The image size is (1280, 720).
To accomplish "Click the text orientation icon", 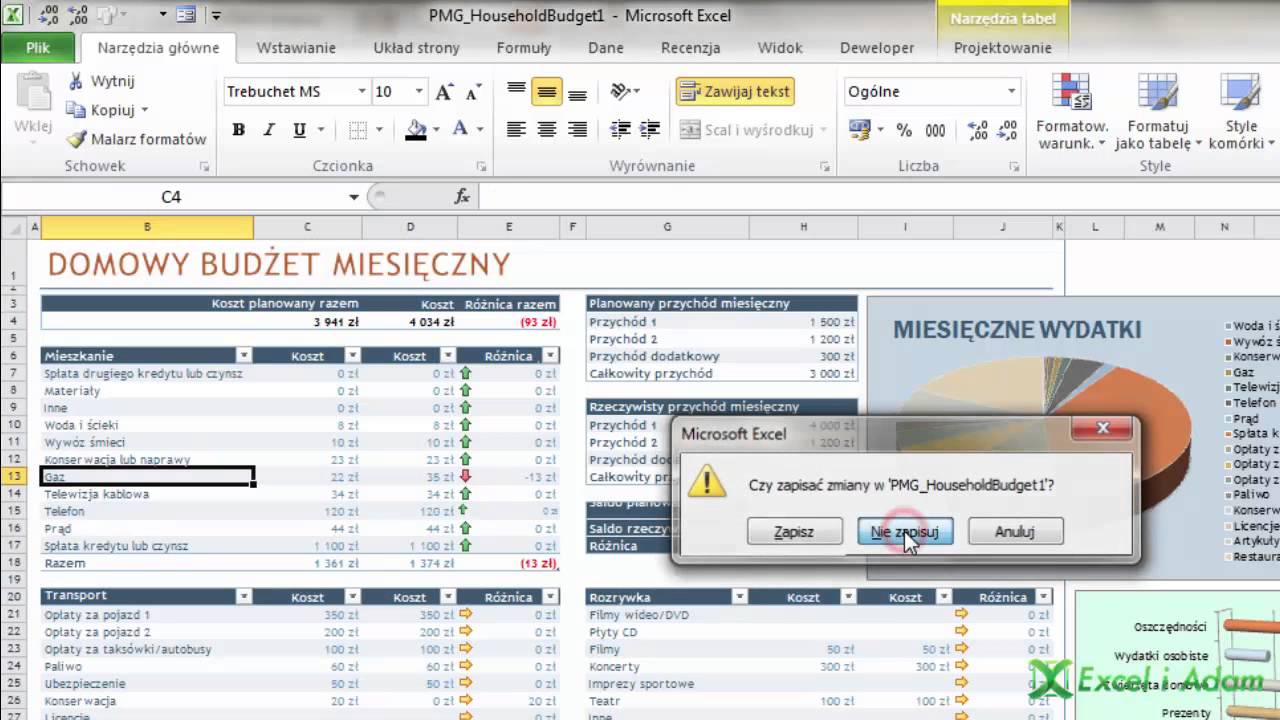I will coord(621,91).
